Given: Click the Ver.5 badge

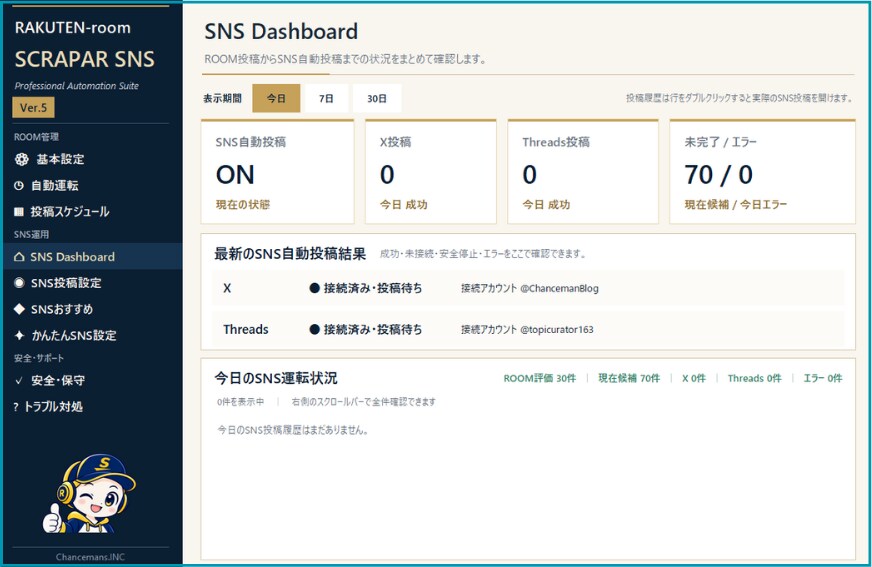Looking at the screenshot, I should pyautogui.click(x=33, y=108).
